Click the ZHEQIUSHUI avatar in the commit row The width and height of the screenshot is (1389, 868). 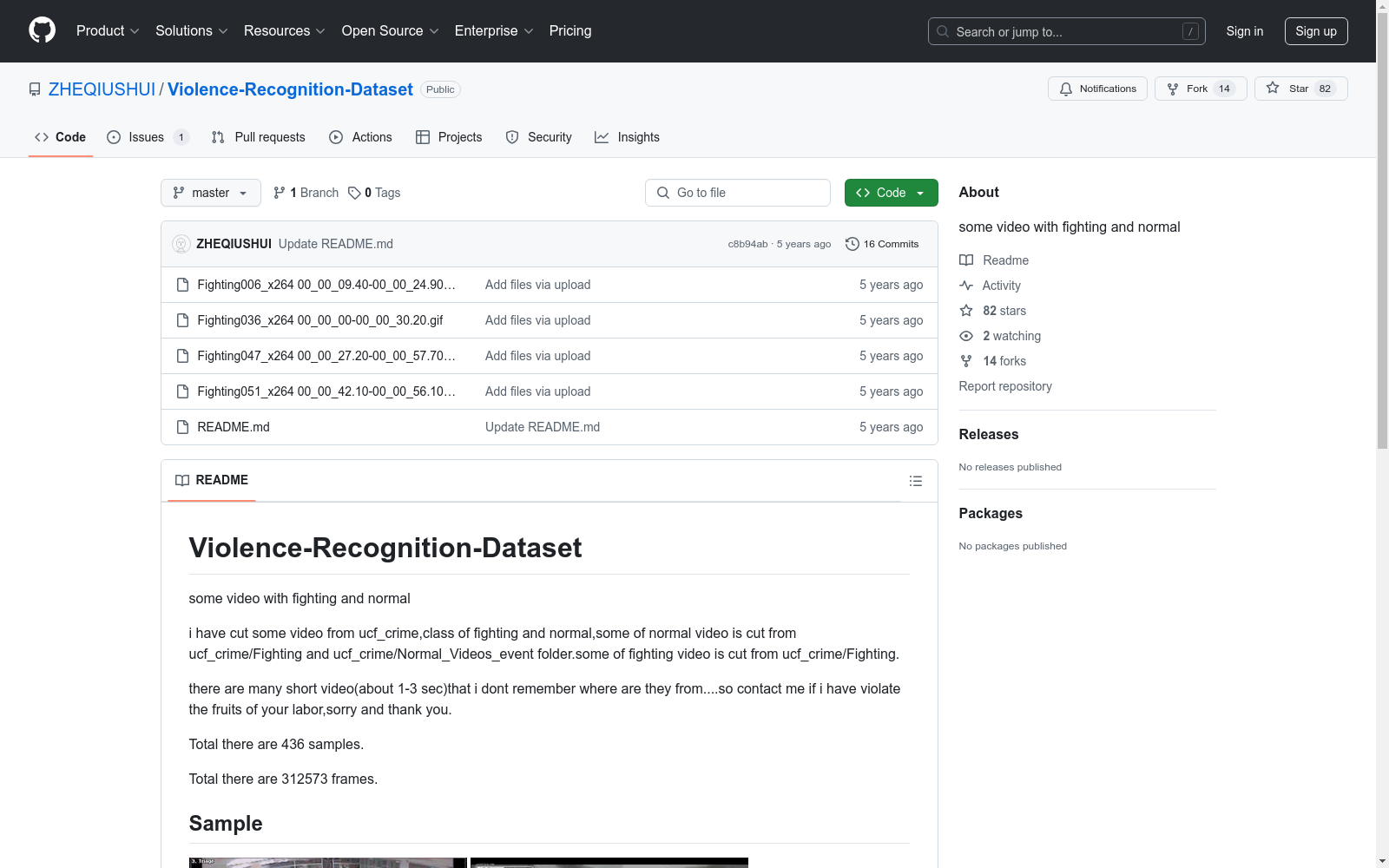tap(181, 244)
